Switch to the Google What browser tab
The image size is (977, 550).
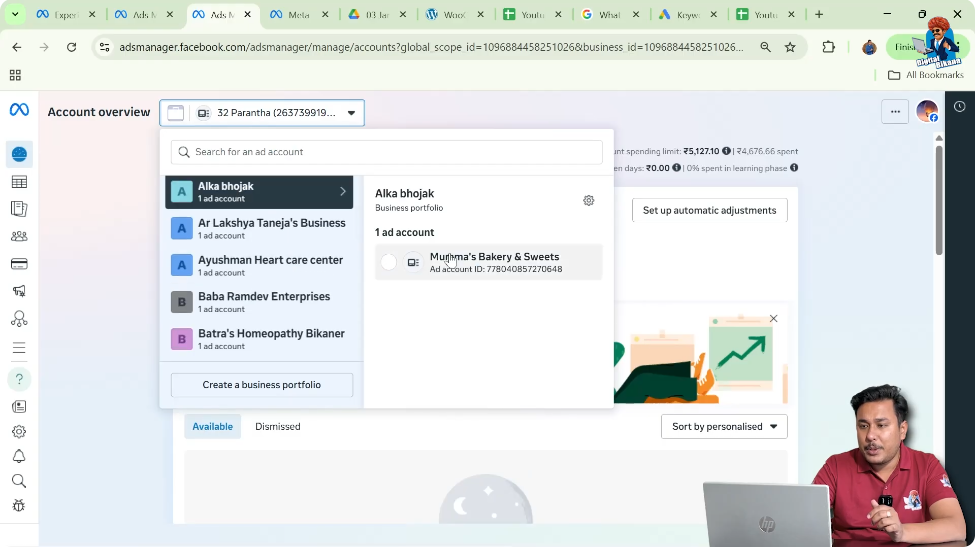[609, 14]
